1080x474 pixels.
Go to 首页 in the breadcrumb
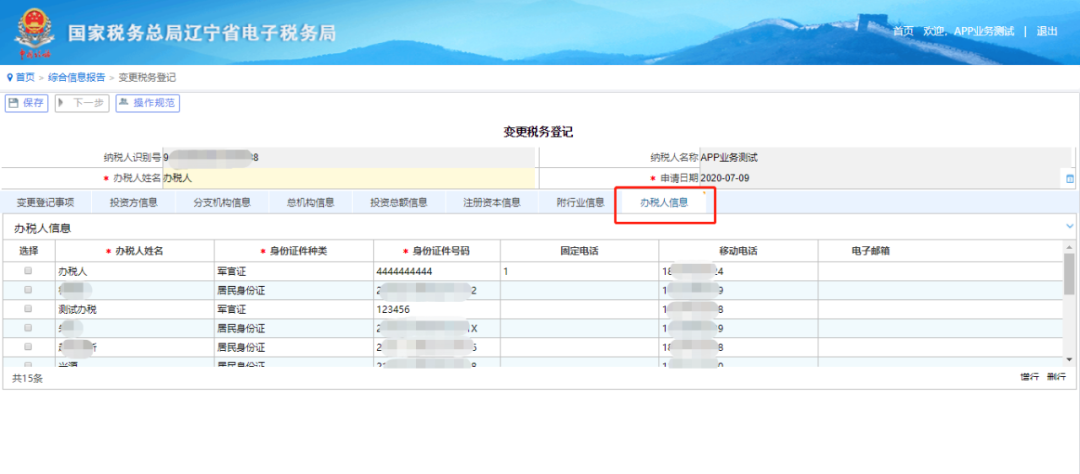point(25,78)
